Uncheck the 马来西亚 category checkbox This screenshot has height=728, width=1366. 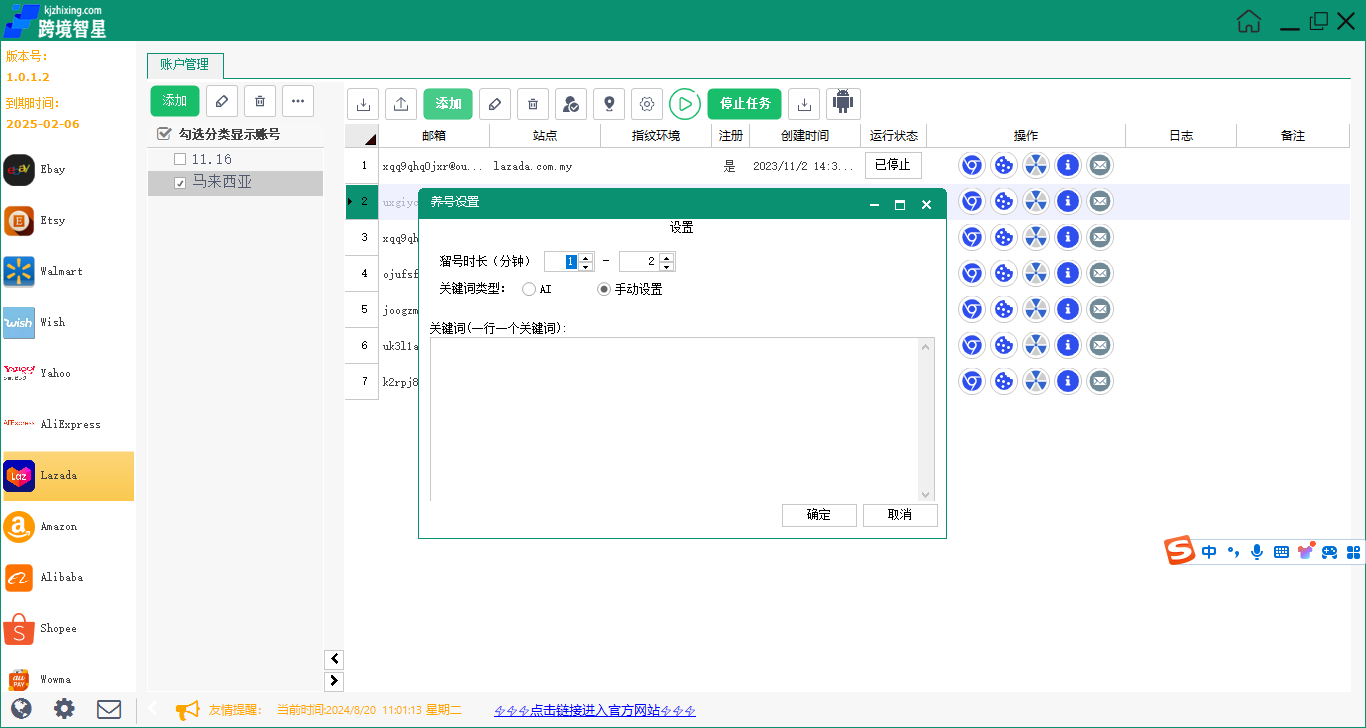[x=180, y=183]
